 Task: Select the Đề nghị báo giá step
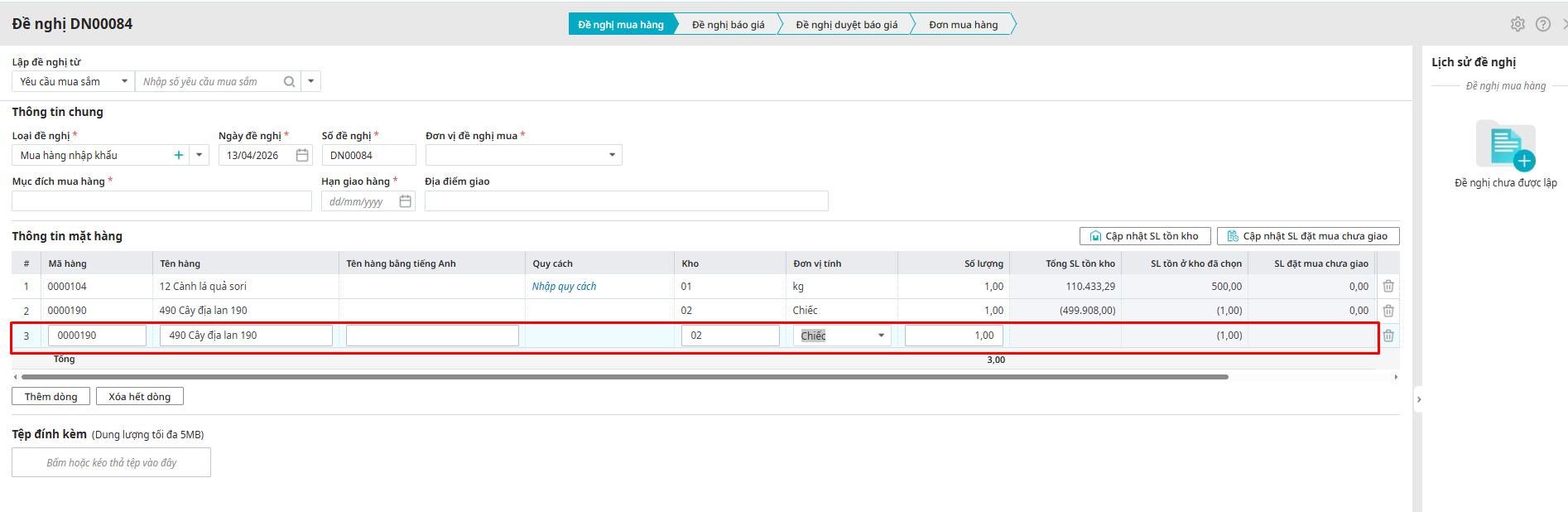tap(729, 24)
